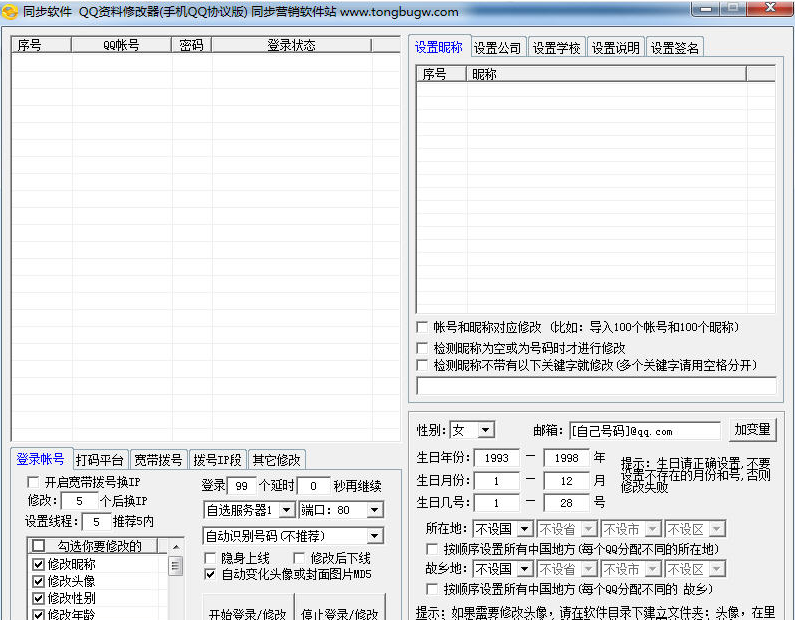Toggle 隐身上线 checkbox
Screen dimensions: 795x620
point(210,558)
